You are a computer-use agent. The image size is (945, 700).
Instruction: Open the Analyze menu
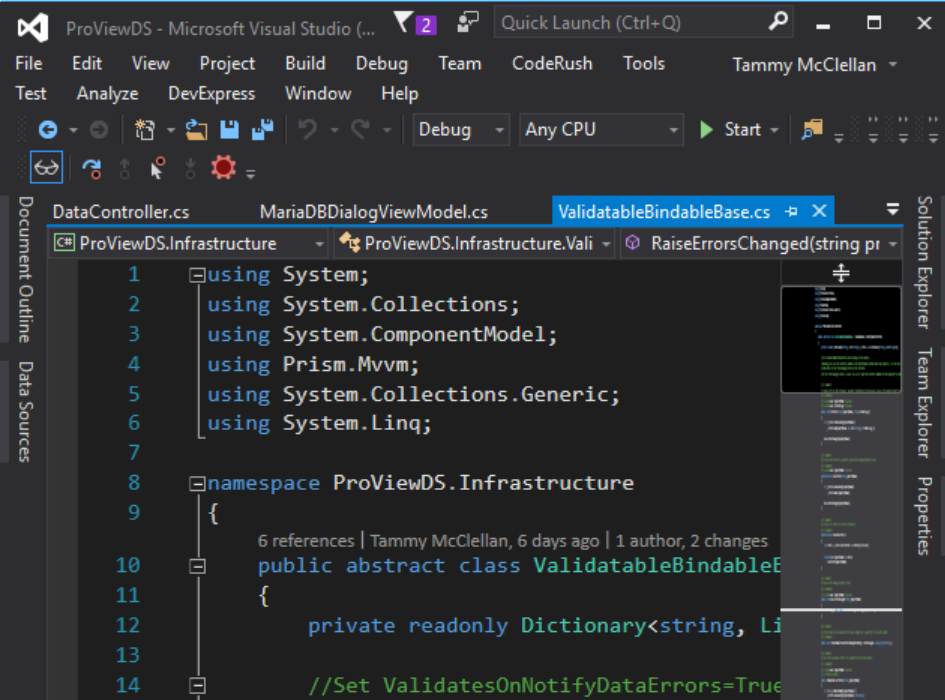point(107,93)
